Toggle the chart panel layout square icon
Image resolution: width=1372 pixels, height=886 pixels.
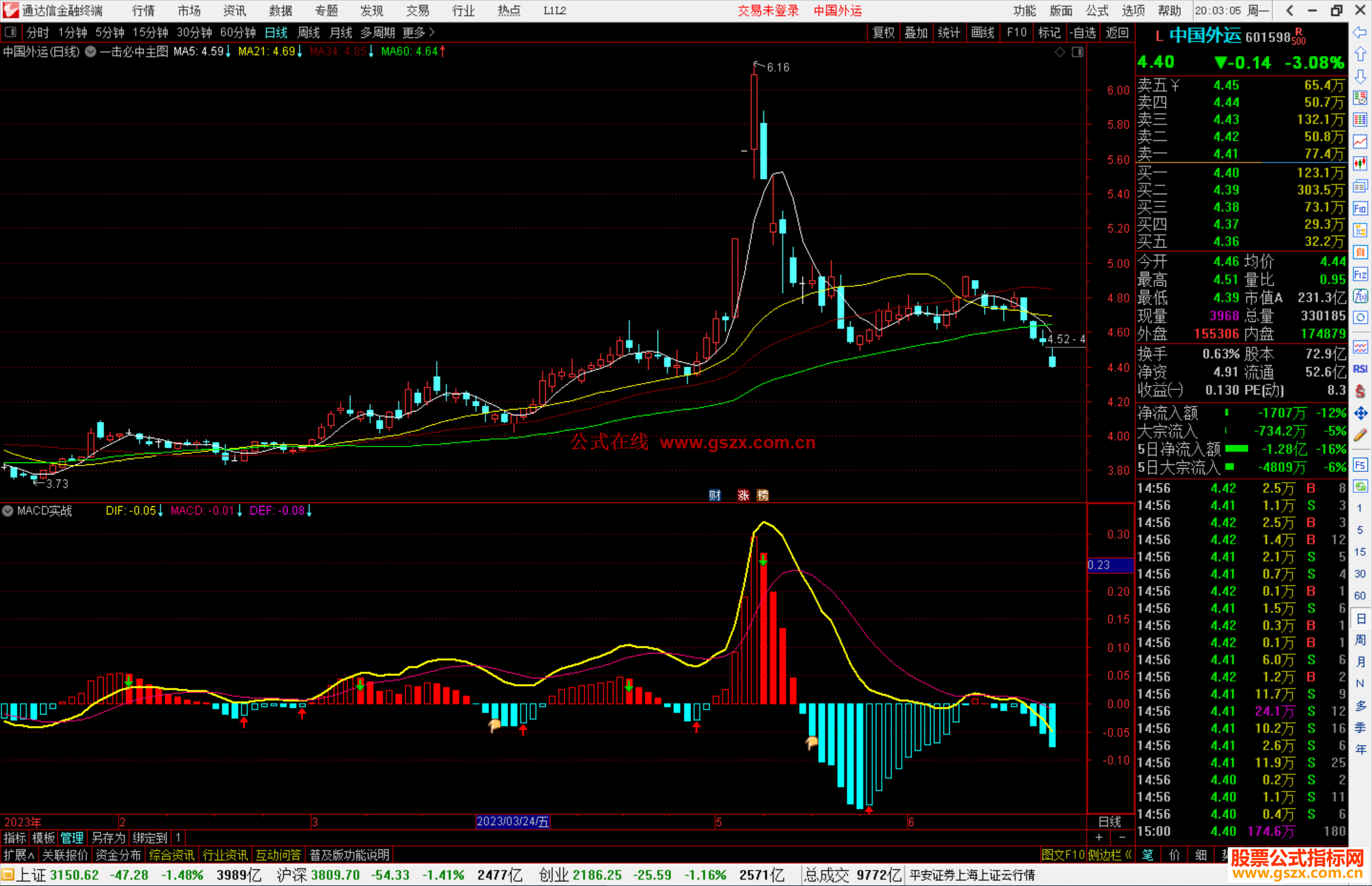[x=1077, y=52]
